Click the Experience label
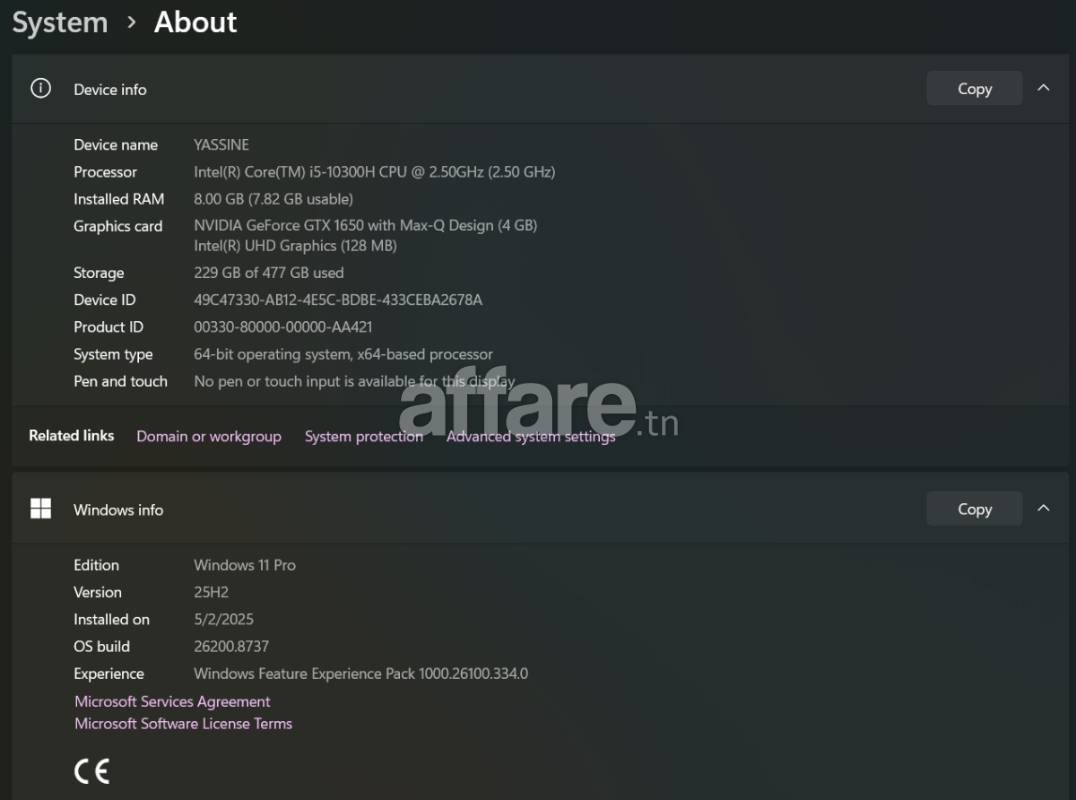Screen dimensions: 1076x800 [108, 674]
